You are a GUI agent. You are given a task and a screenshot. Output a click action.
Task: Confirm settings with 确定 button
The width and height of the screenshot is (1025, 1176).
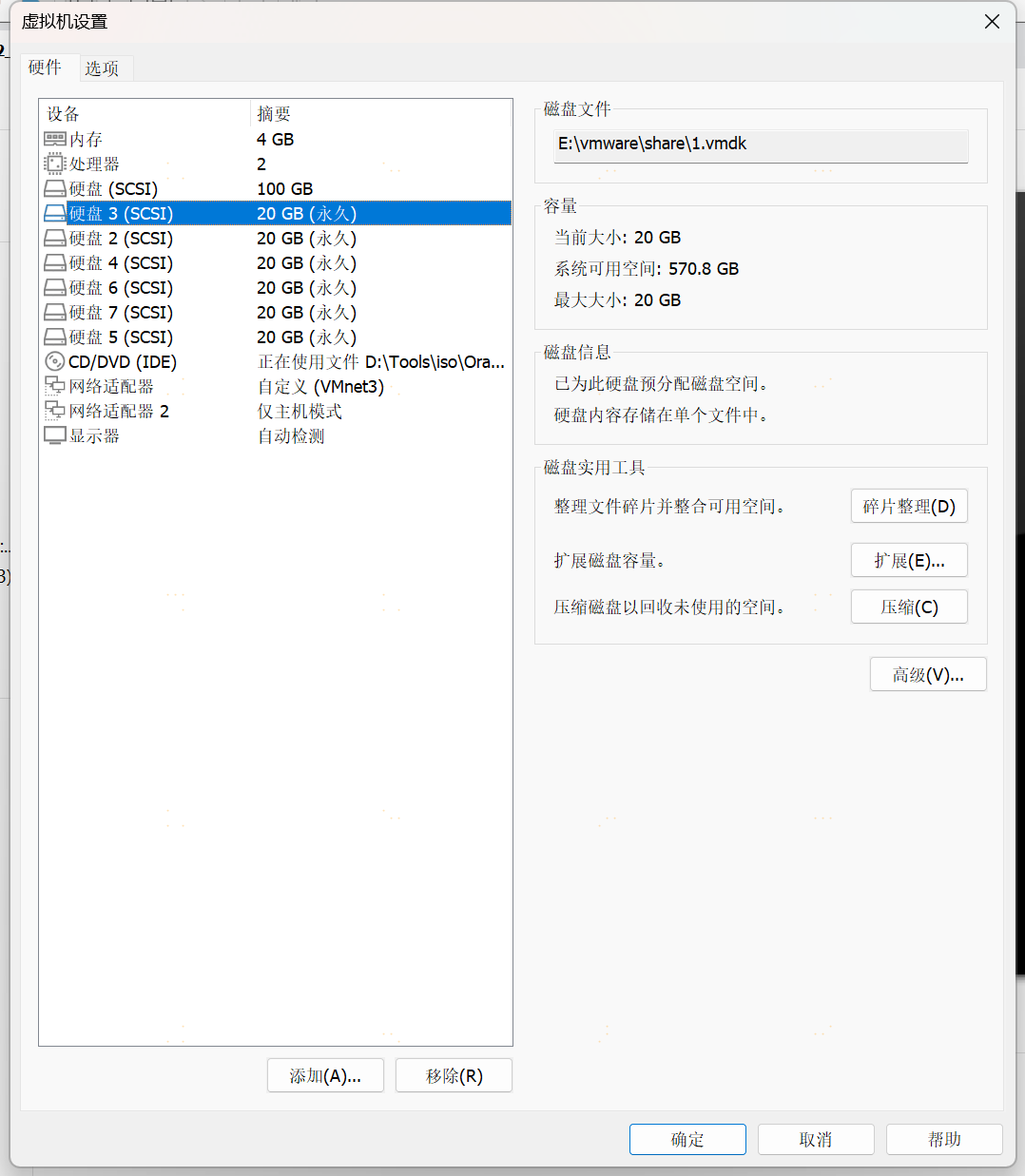point(687,1140)
